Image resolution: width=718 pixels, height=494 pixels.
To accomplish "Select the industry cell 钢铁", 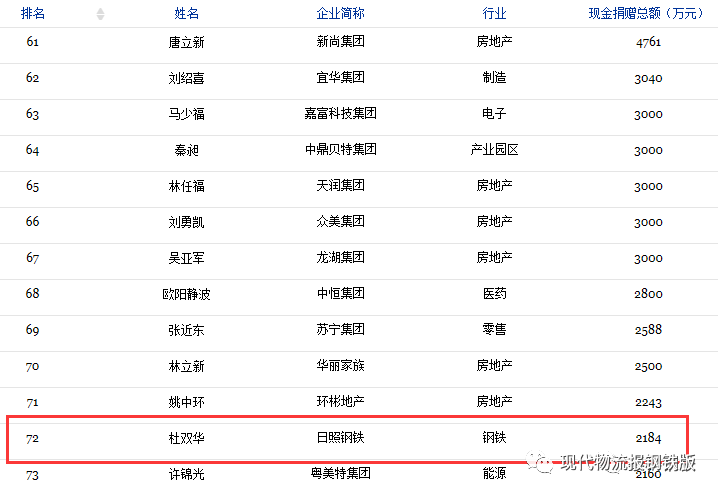I will (494, 438).
